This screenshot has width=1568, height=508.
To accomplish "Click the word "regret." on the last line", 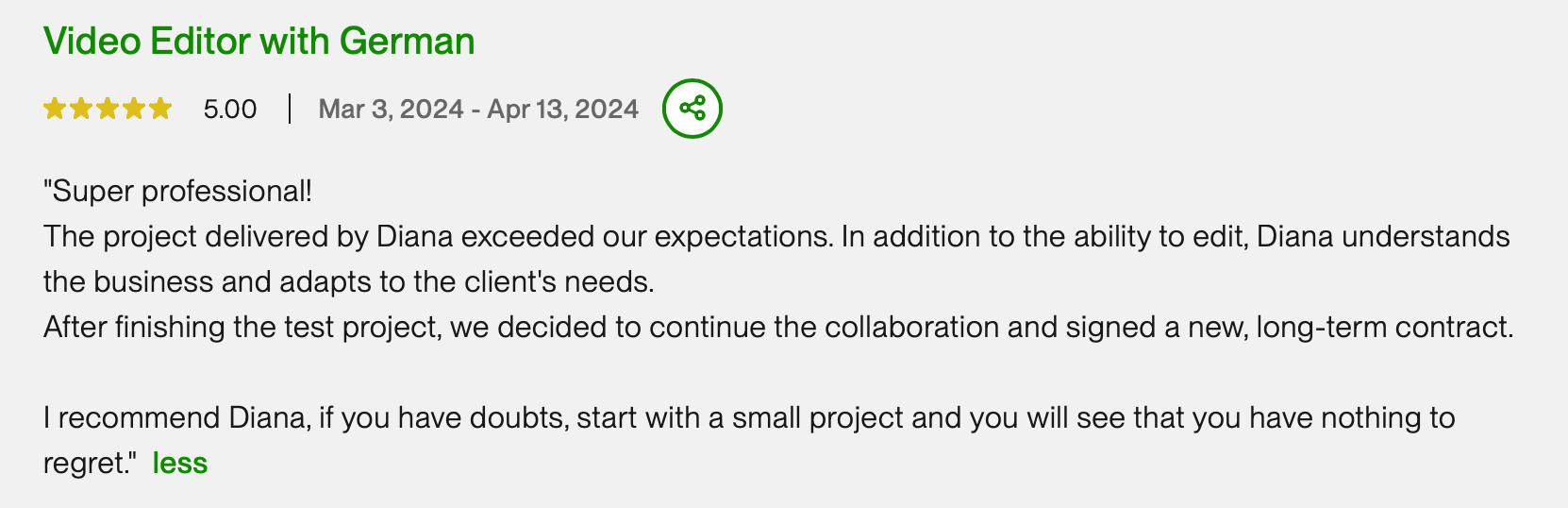I will click(85, 464).
